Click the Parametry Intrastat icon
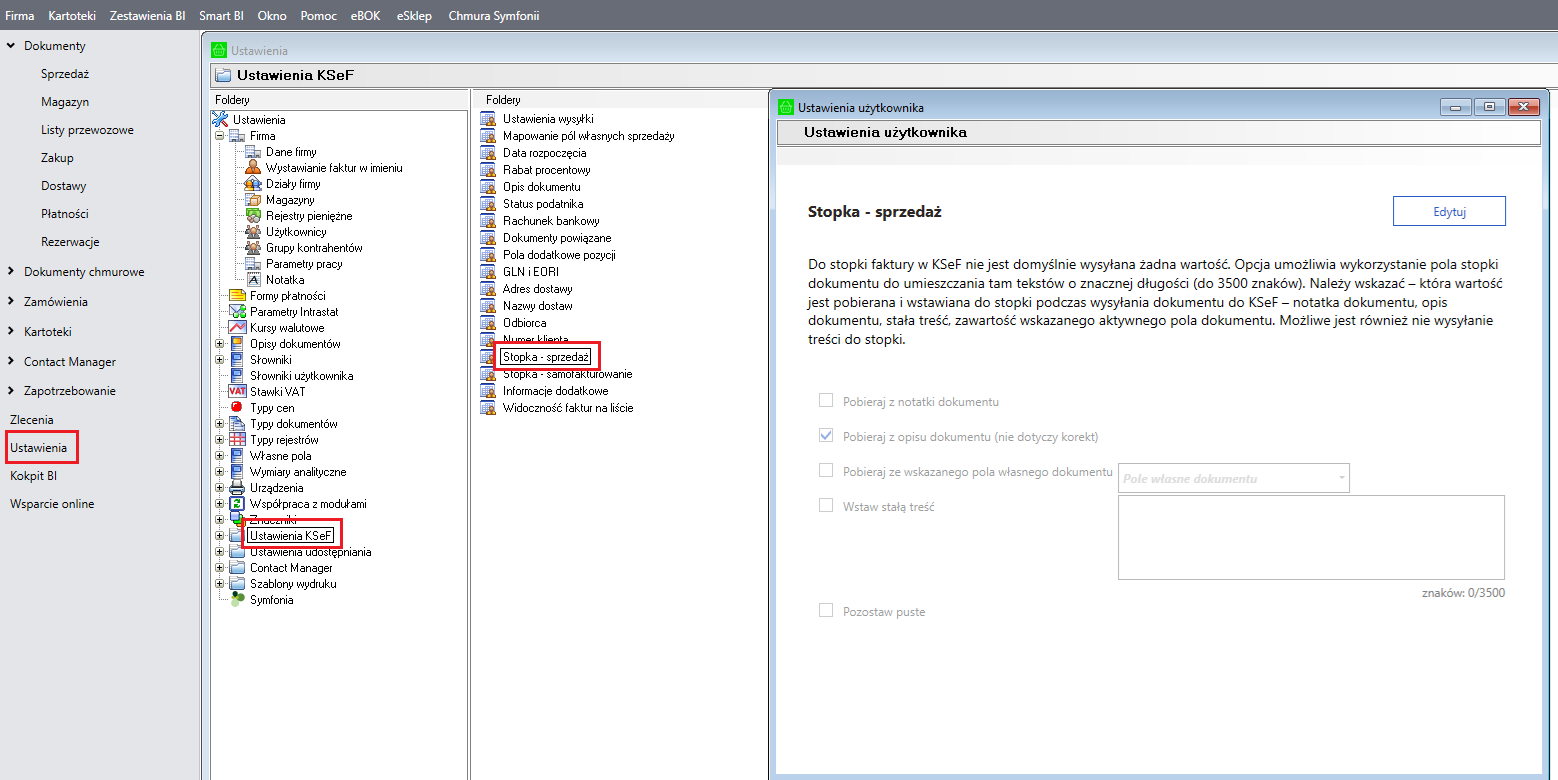This screenshot has width=1558, height=780. 237,312
